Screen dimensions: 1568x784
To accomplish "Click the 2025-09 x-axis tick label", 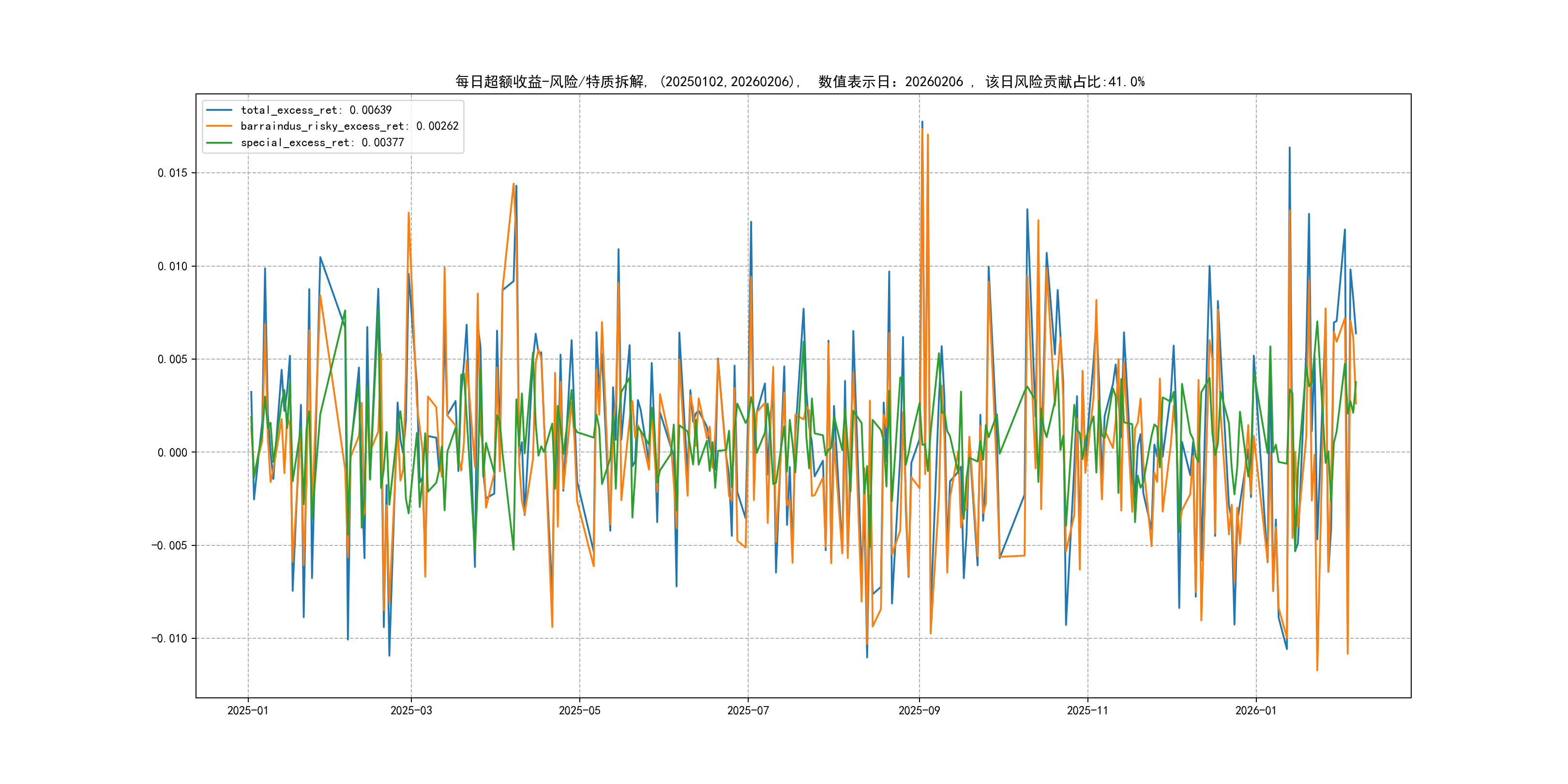I will pyautogui.click(x=919, y=710).
